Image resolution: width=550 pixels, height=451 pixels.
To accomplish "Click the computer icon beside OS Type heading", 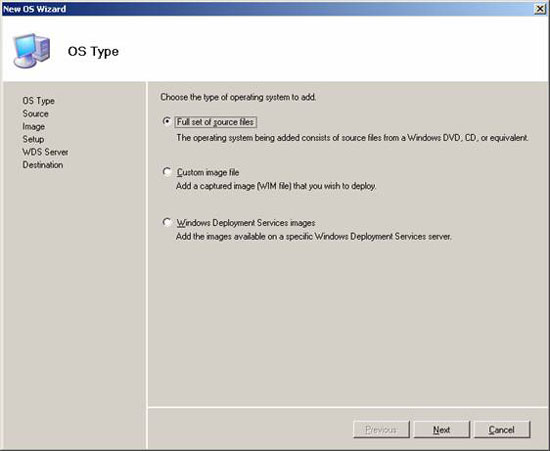I will [x=32, y=51].
